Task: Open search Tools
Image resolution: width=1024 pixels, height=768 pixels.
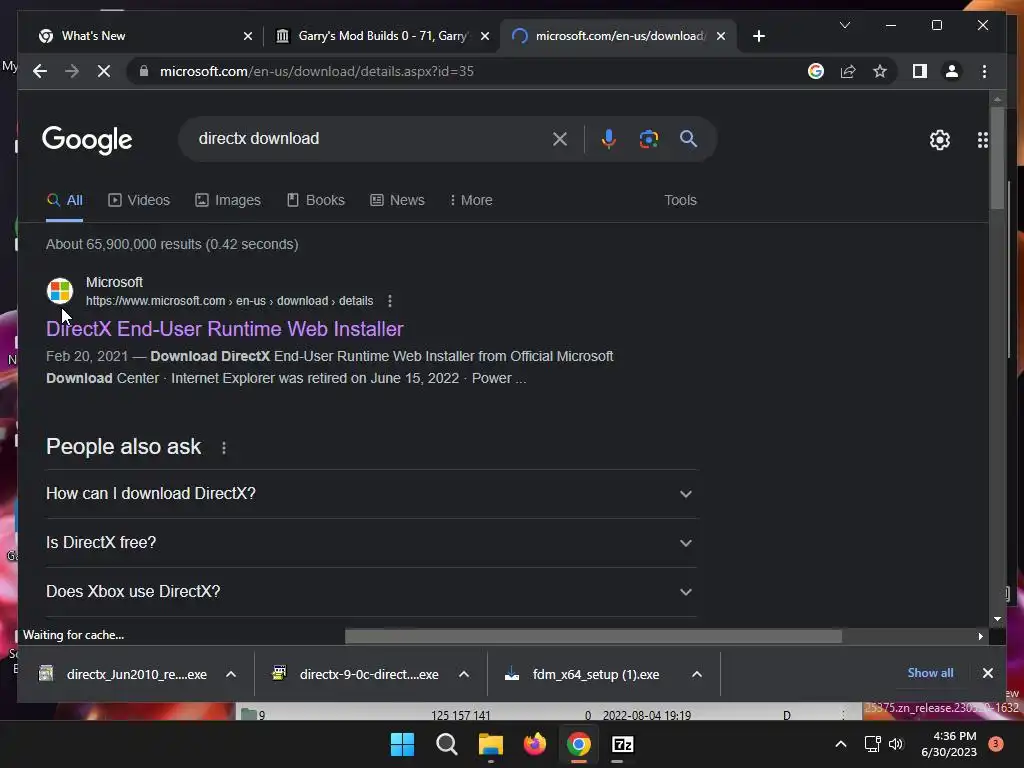Action: [x=680, y=200]
